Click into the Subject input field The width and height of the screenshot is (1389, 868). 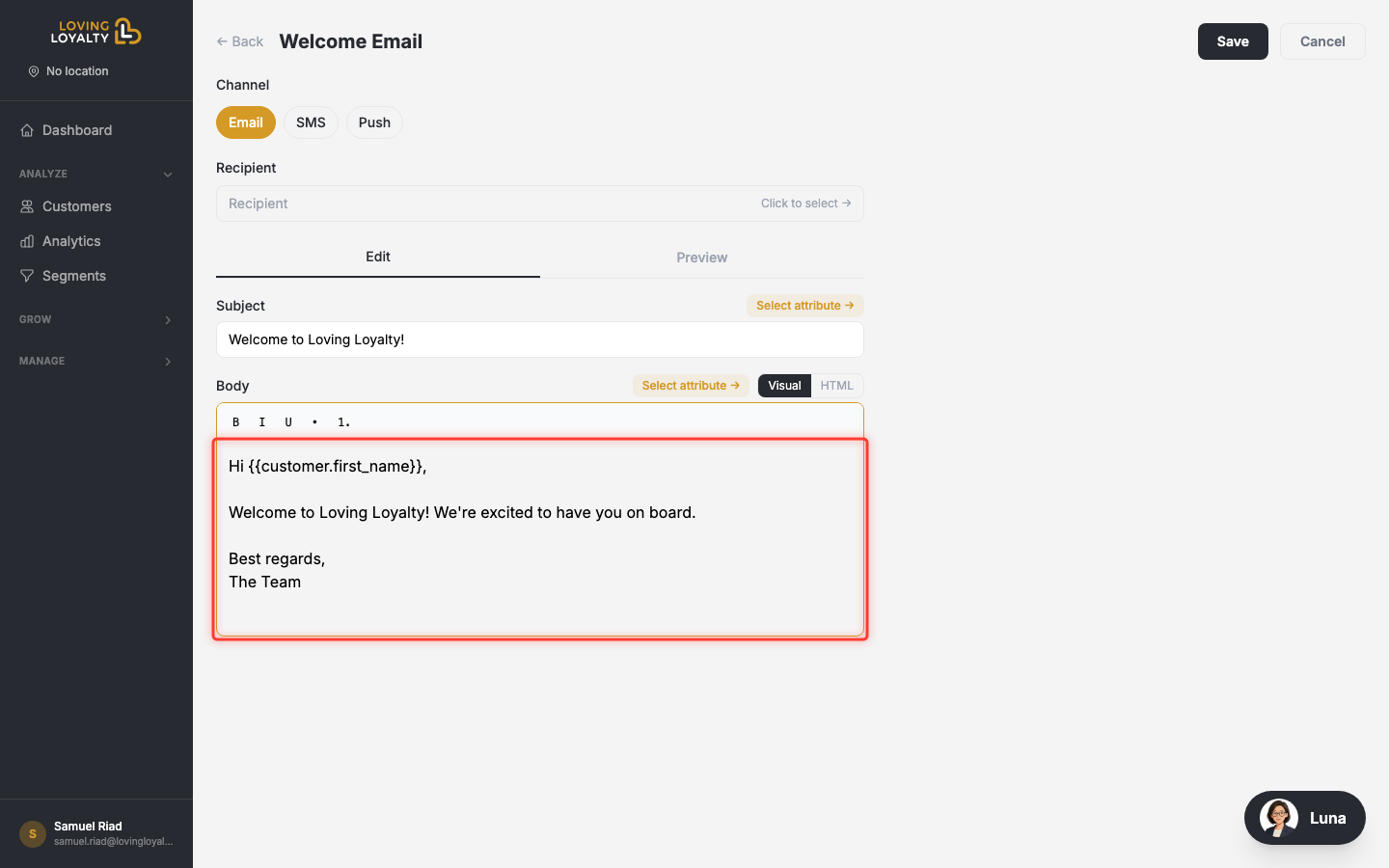coord(540,339)
